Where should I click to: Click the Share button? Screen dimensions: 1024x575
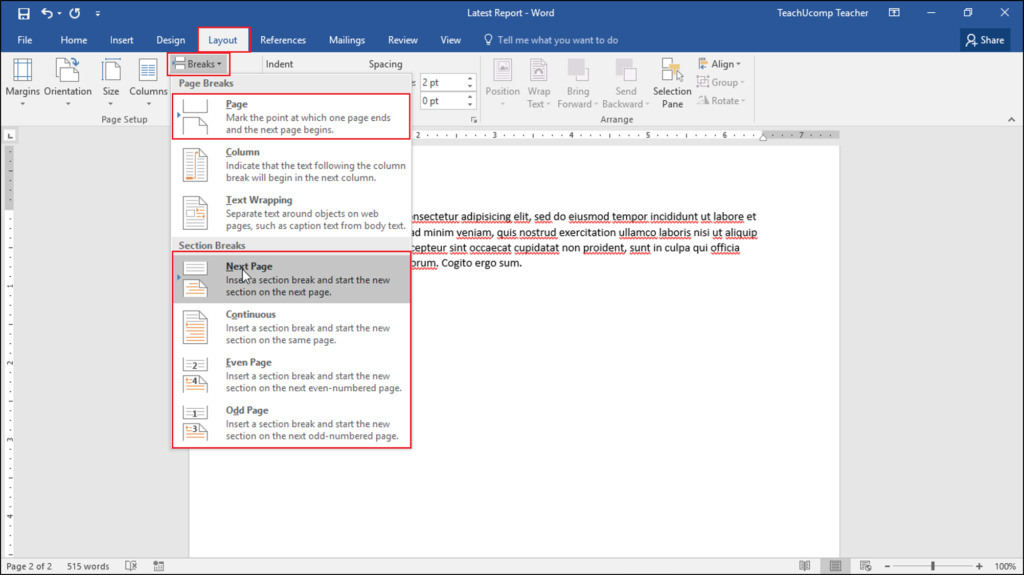[984, 40]
